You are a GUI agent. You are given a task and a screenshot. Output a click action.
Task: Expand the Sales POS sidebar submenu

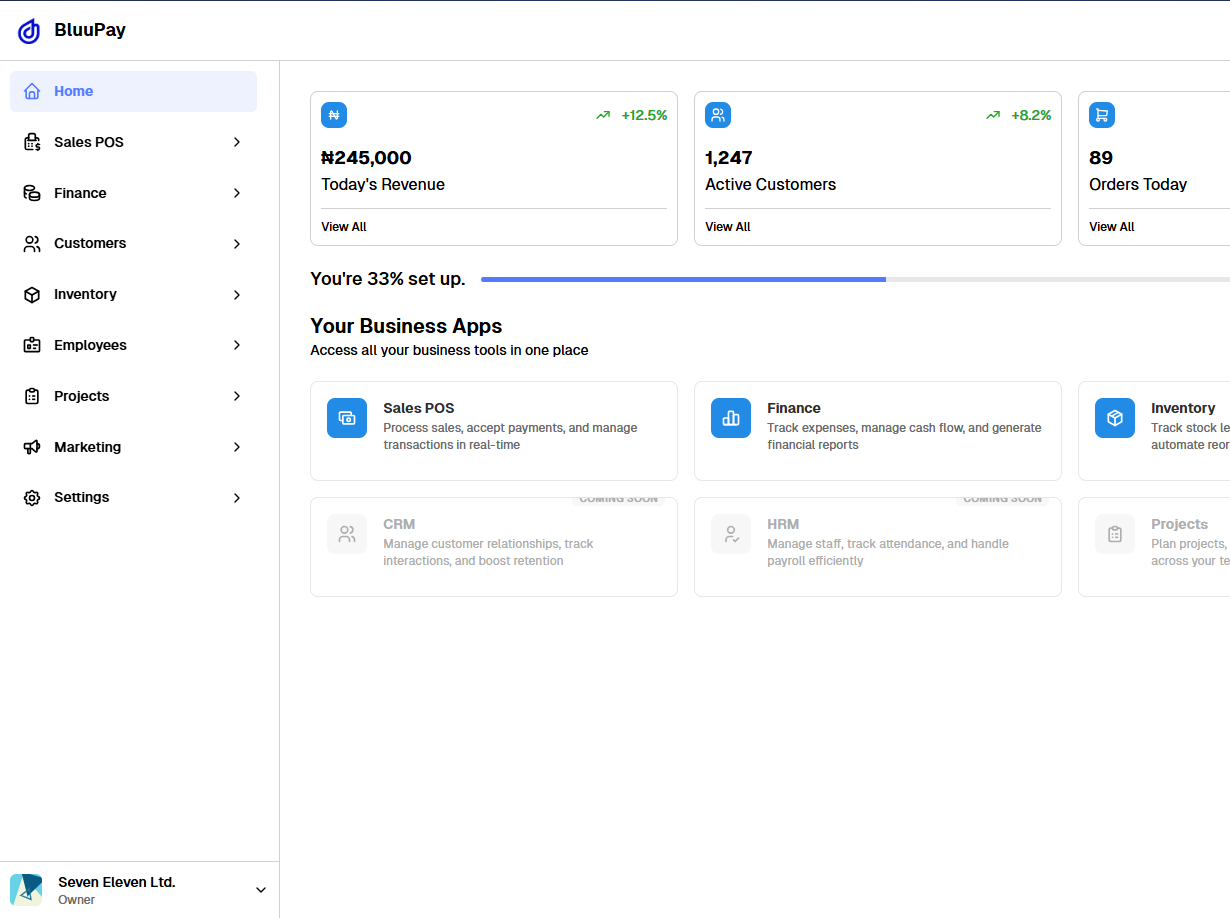tap(237, 142)
